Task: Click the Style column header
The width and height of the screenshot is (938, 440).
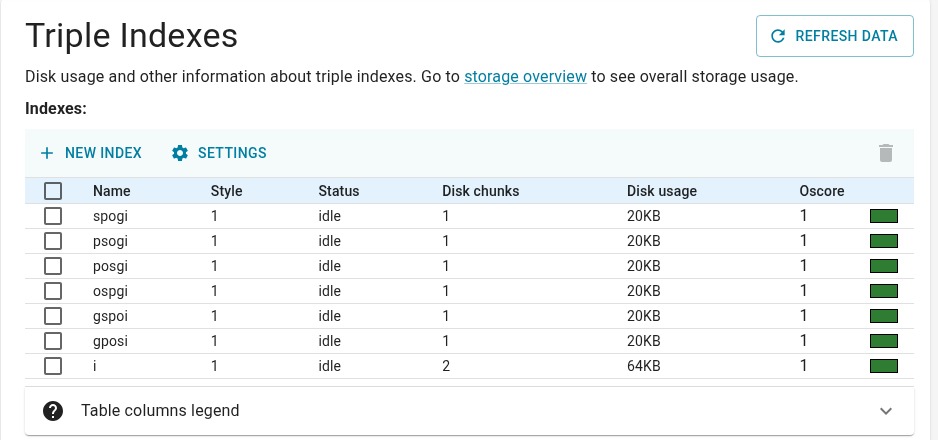Action: 226,191
